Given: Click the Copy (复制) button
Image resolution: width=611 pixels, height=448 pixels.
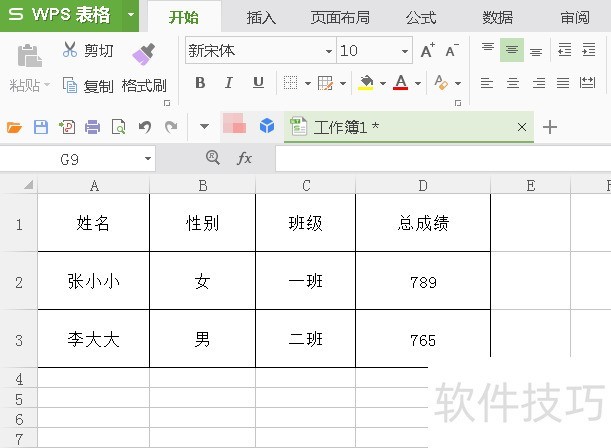Looking at the screenshot, I should [88, 85].
